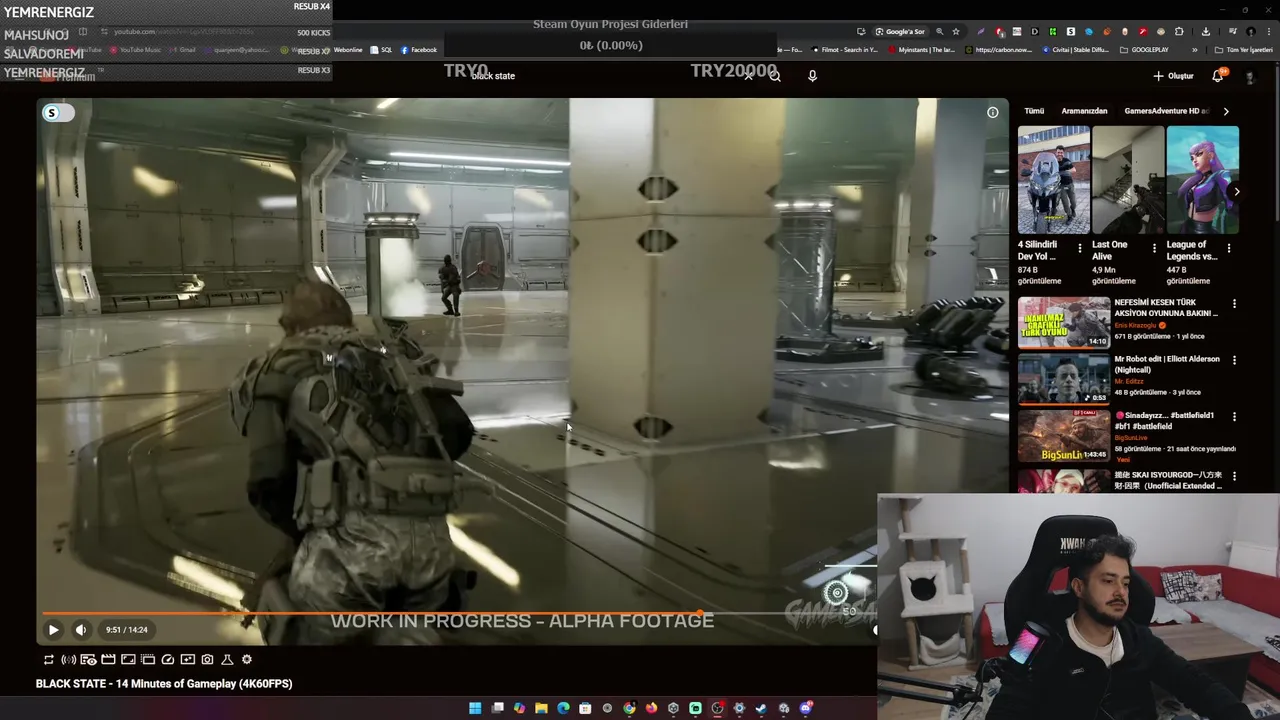
Task: Open 4 Silindirli Dev Yol short
Action: [1053, 180]
